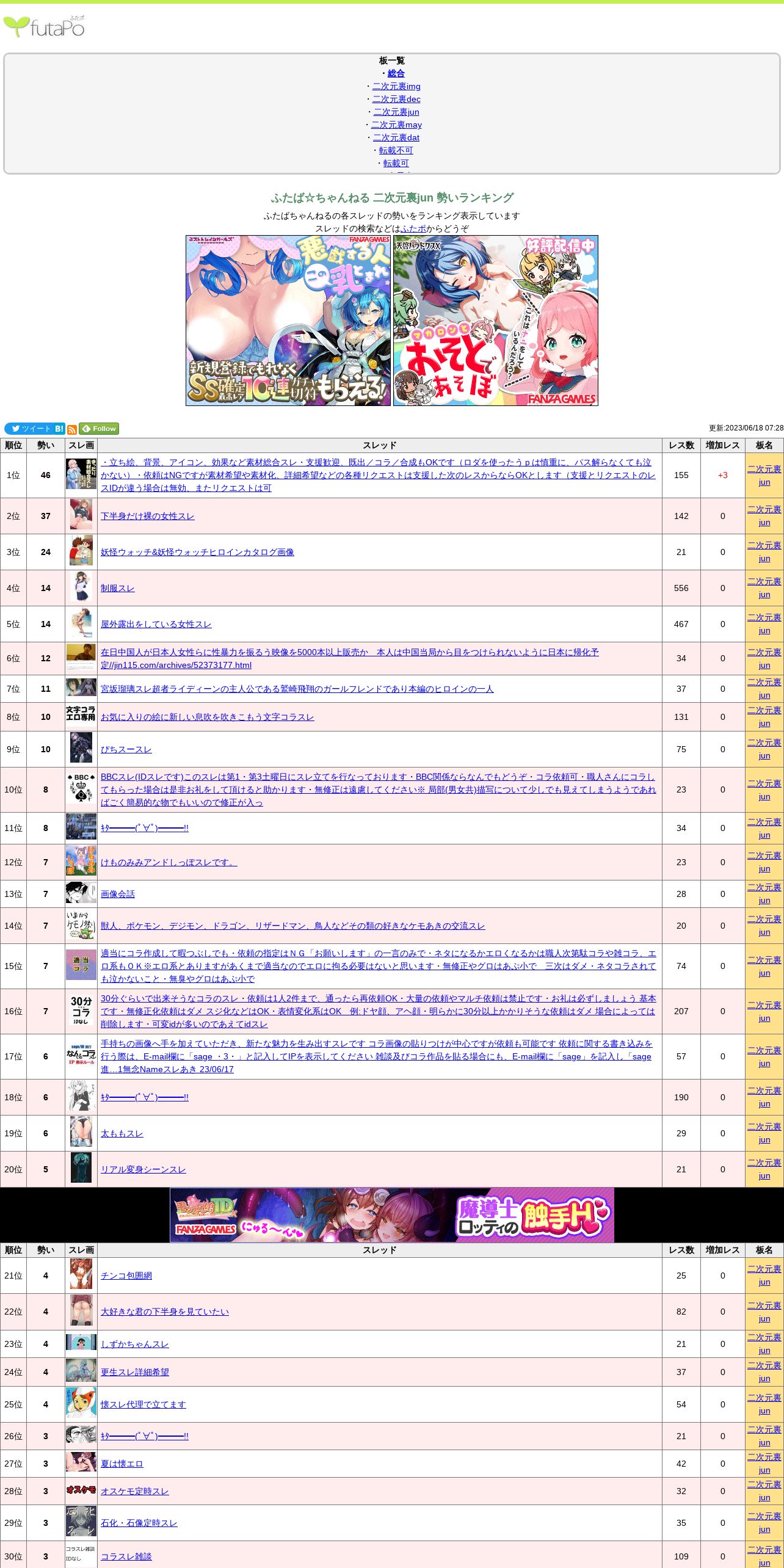The height and width of the screenshot is (1568, 784).
Task: Open the 宮坂瑠璃スレ thread link
Action: [297, 689]
